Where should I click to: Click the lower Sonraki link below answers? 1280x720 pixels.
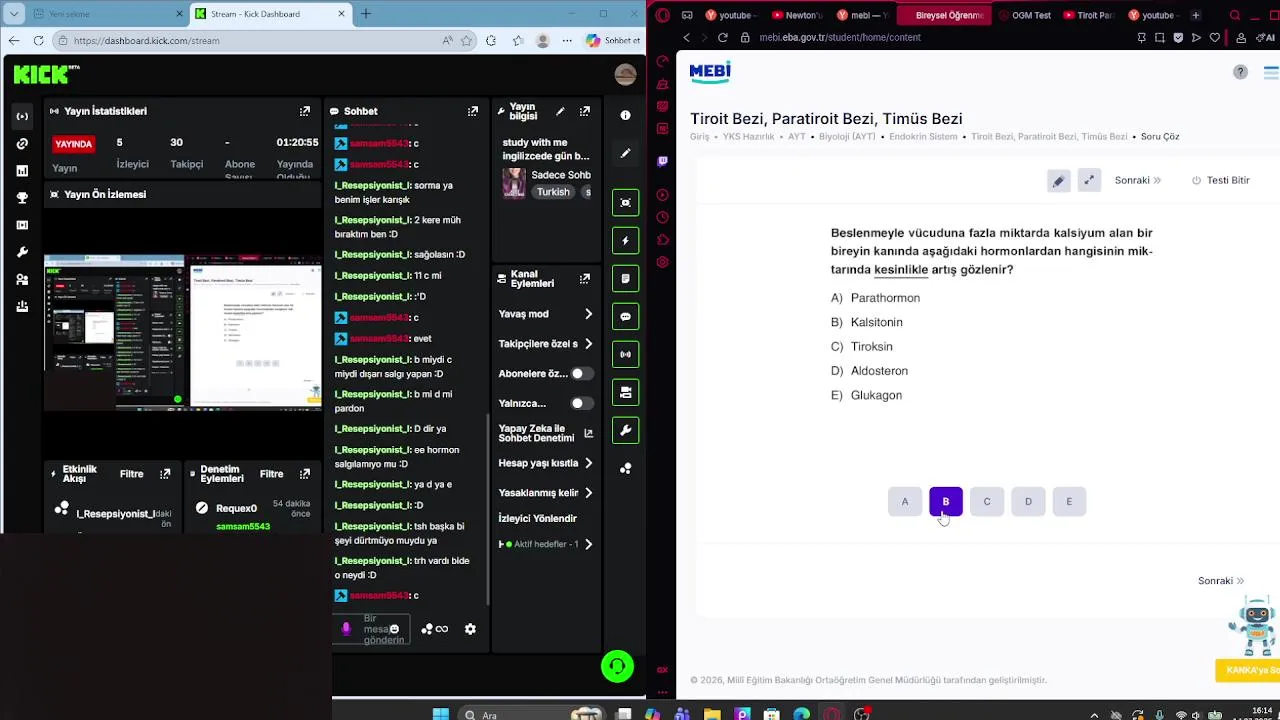coord(1221,581)
